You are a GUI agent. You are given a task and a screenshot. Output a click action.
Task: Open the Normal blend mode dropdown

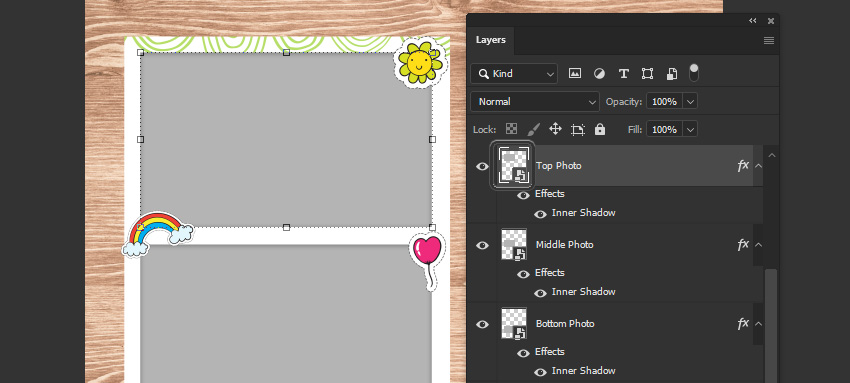[535, 101]
